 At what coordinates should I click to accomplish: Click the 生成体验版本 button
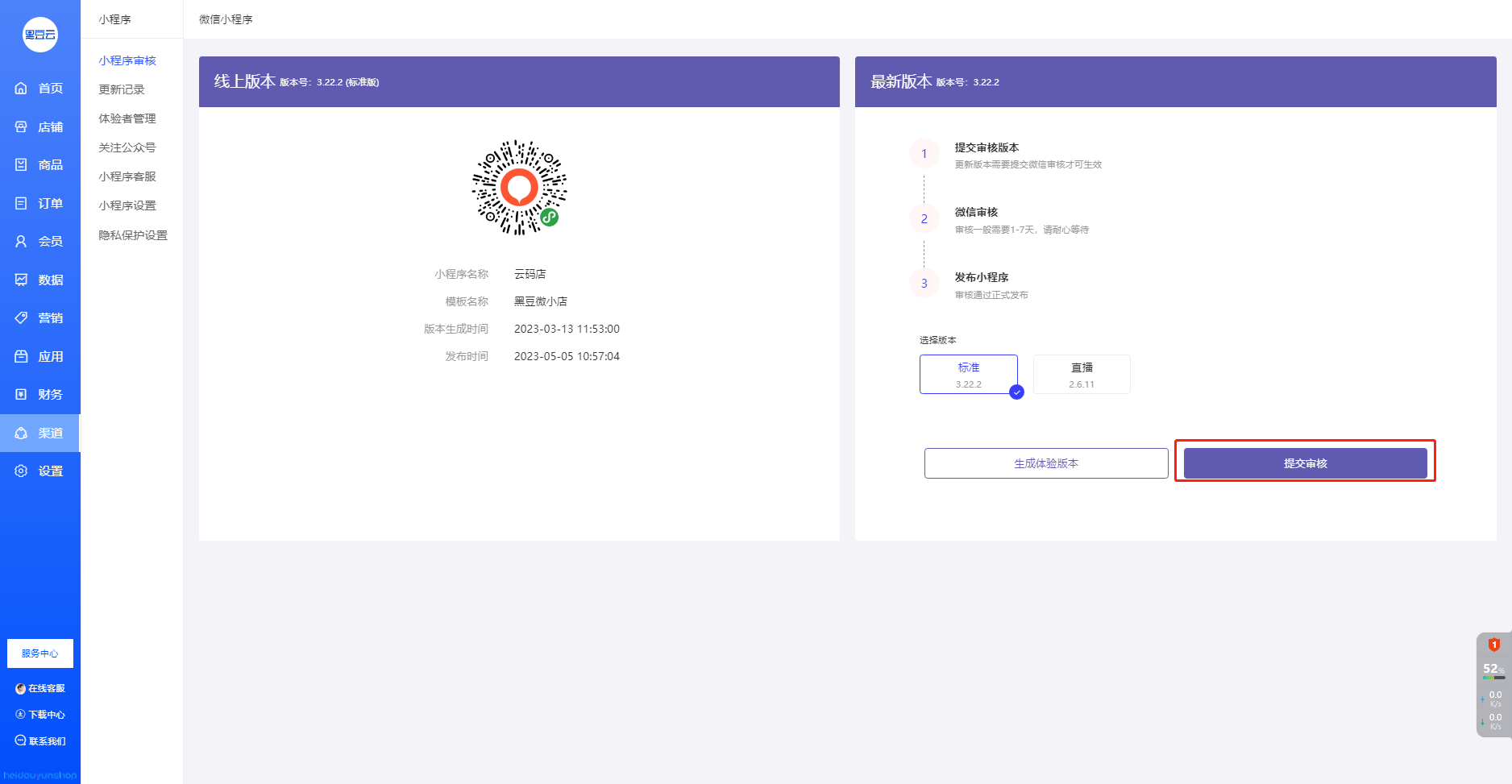tap(1046, 463)
